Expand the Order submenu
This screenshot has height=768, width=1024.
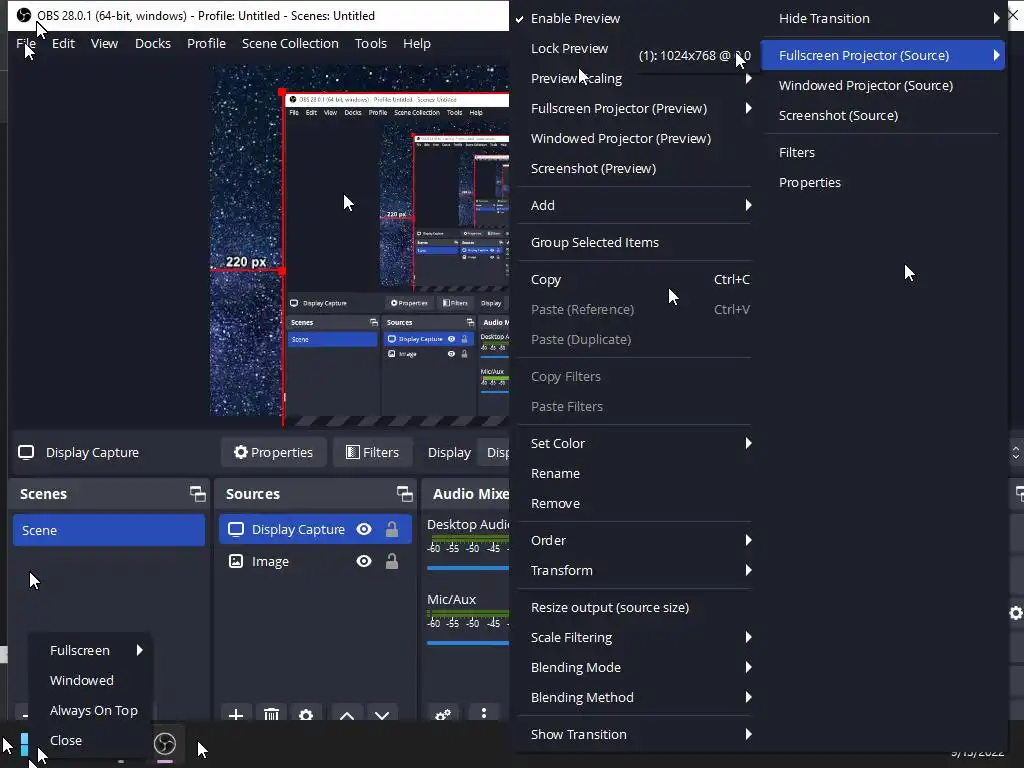[x=633, y=540]
